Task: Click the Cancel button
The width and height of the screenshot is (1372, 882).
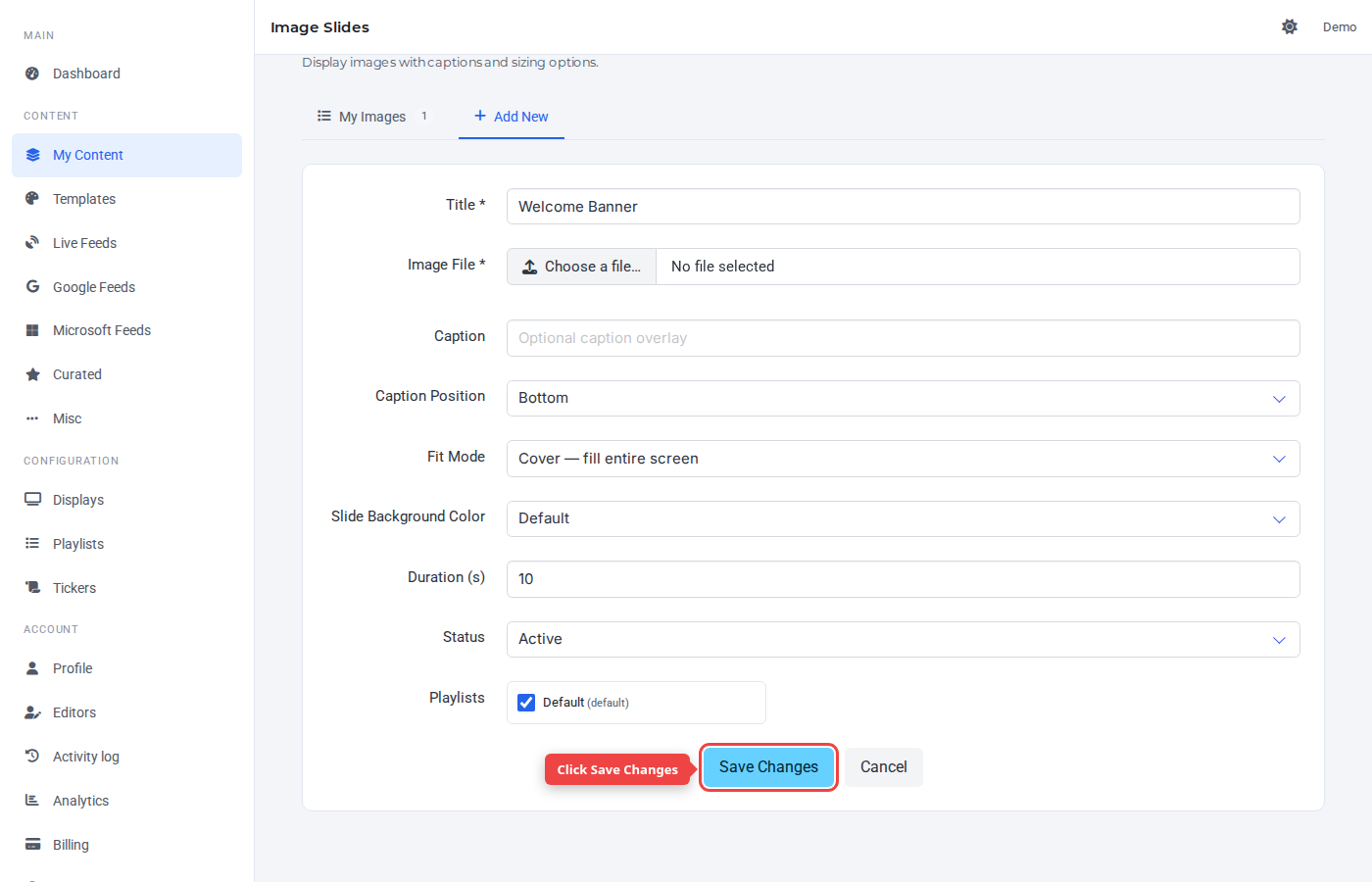Action: point(884,767)
